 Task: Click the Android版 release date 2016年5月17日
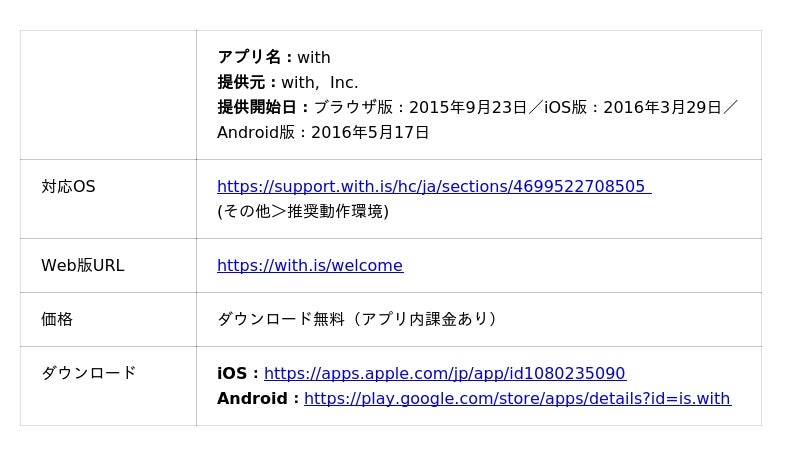point(370,132)
